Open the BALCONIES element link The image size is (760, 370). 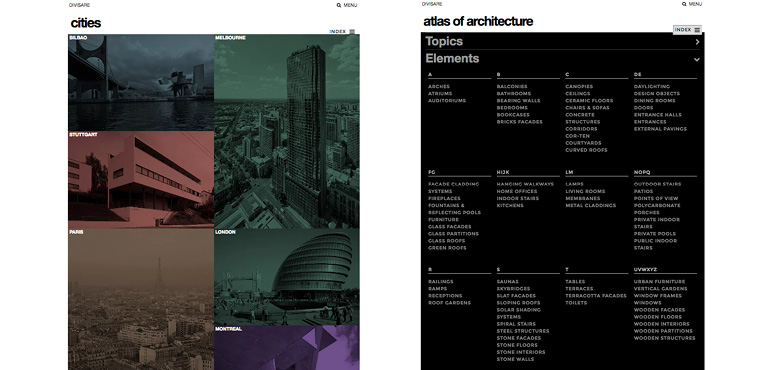[x=512, y=86]
